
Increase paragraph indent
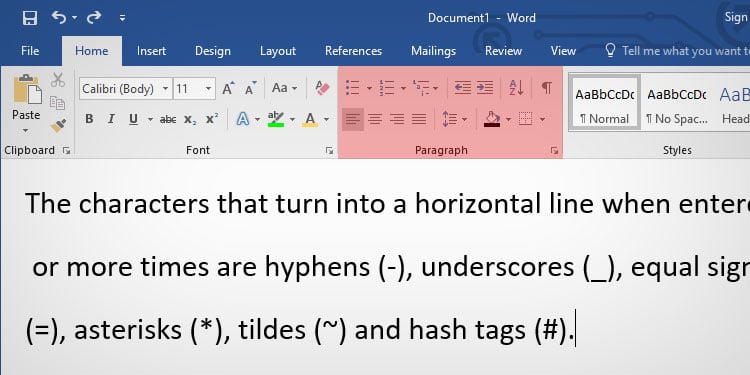point(485,88)
